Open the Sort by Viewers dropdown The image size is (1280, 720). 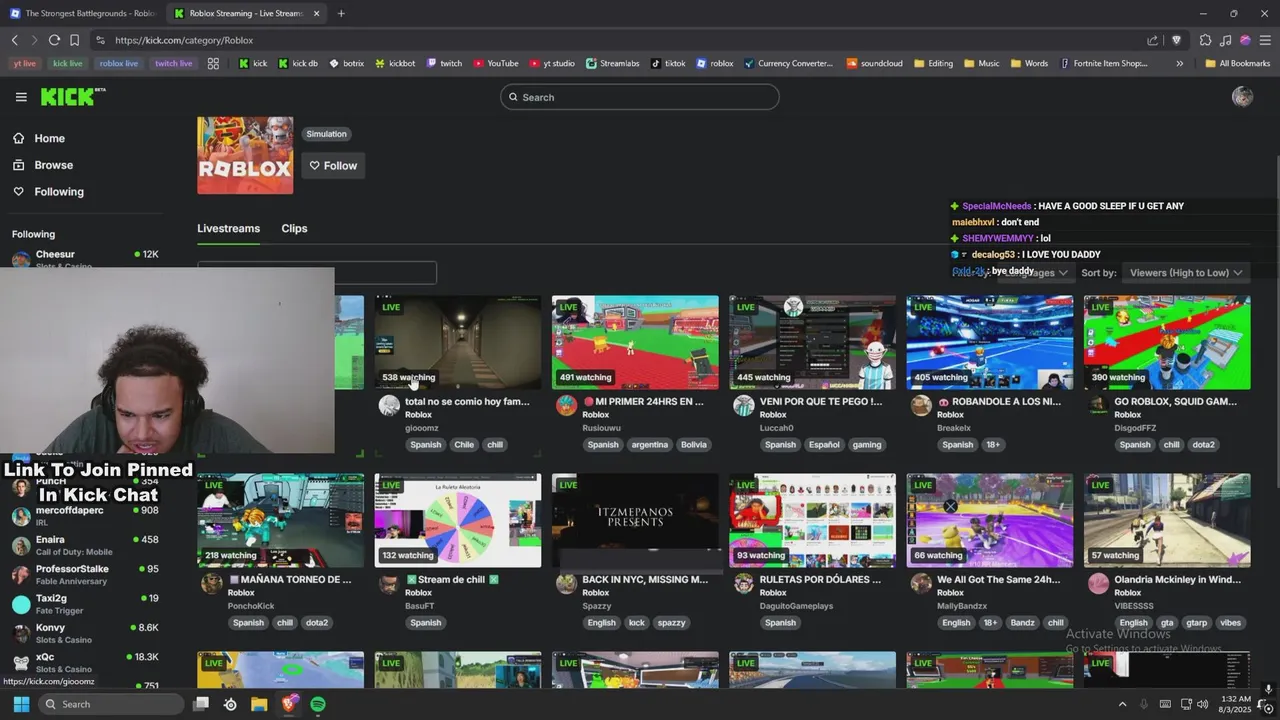1185,272
